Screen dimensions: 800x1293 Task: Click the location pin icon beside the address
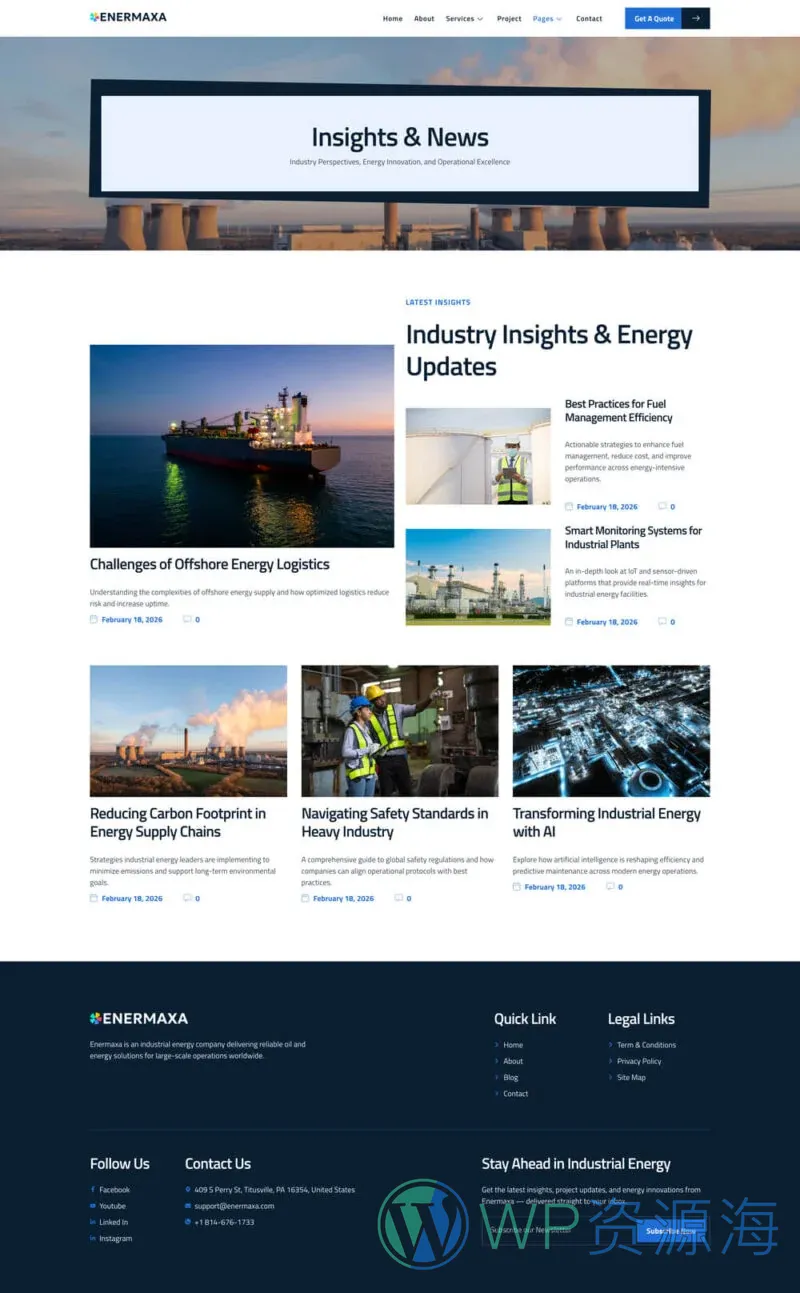[188, 1189]
